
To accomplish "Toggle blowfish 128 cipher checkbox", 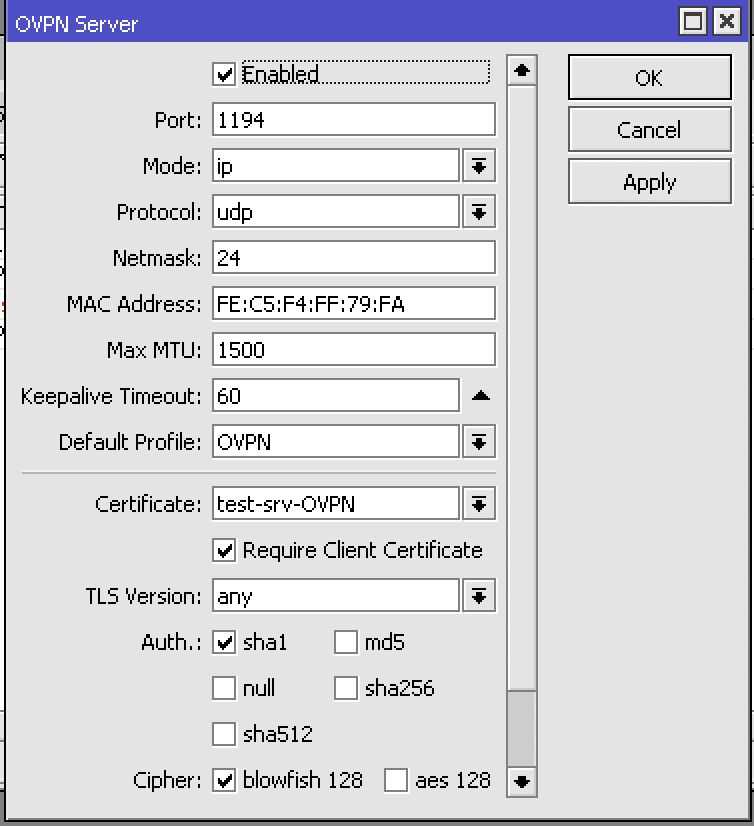I will pos(224,780).
